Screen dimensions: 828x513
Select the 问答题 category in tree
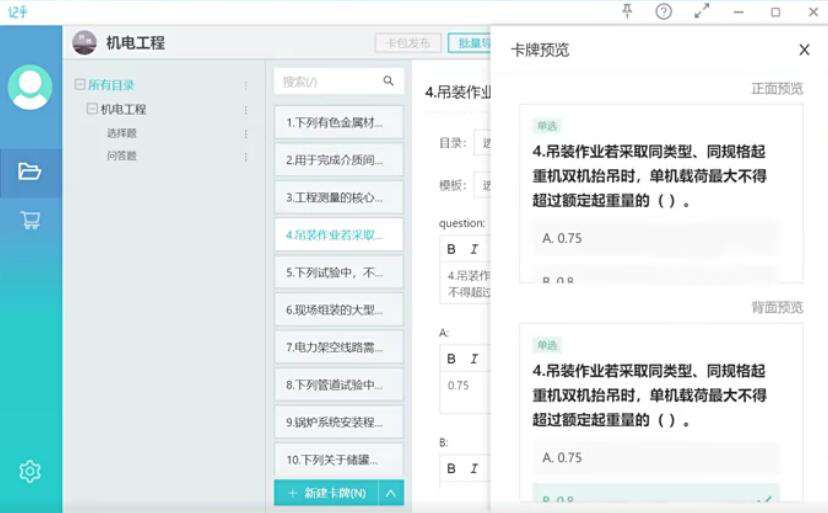(122, 156)
